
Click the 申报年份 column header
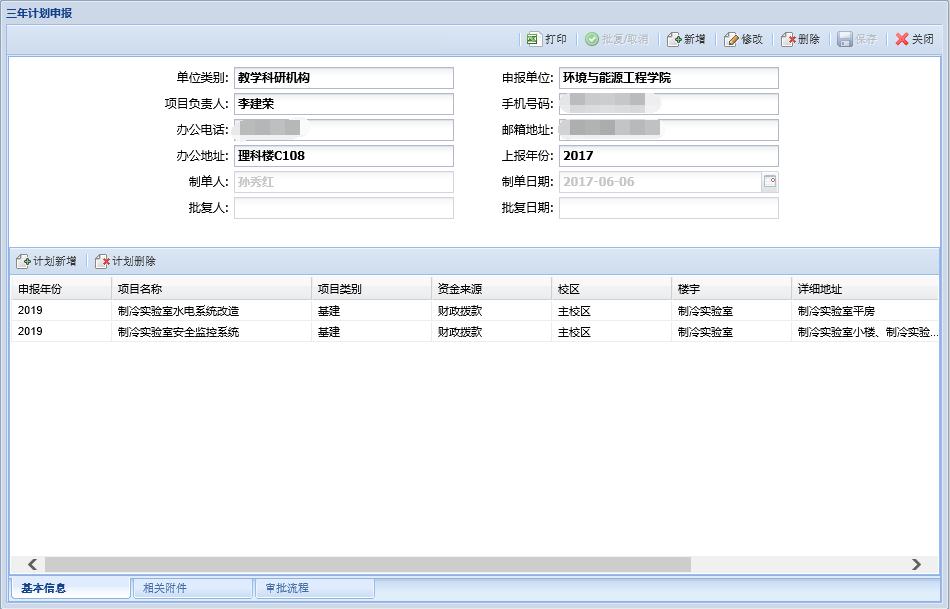(60, 289)
